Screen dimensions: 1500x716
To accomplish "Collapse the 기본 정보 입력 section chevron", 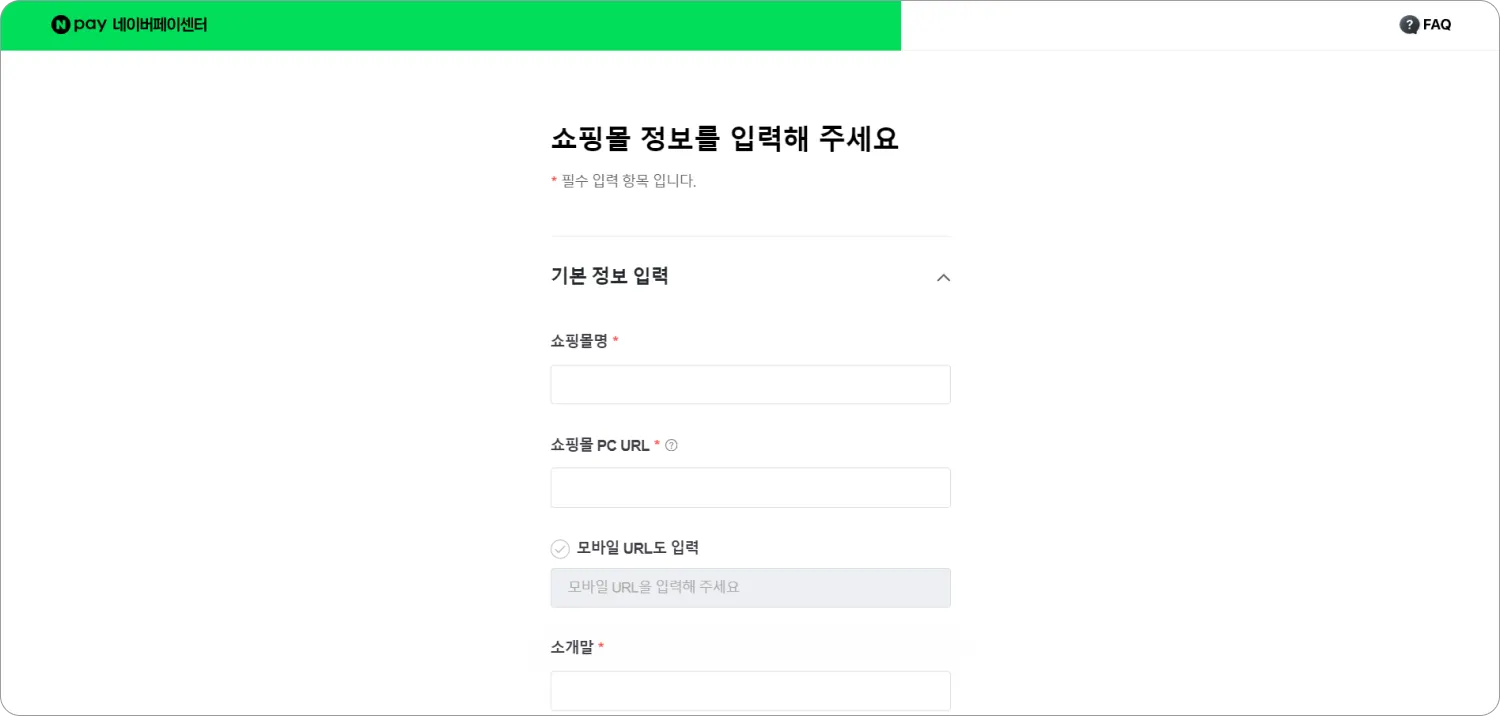I will point(943,278).
